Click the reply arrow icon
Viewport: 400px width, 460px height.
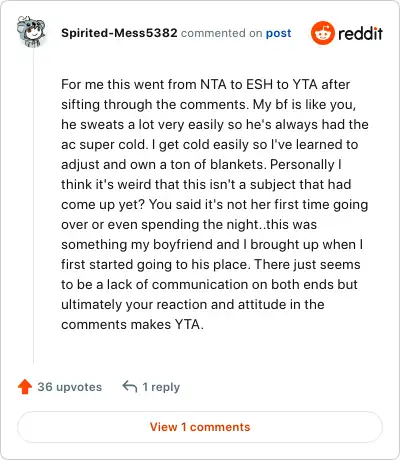tap(130, 387)
